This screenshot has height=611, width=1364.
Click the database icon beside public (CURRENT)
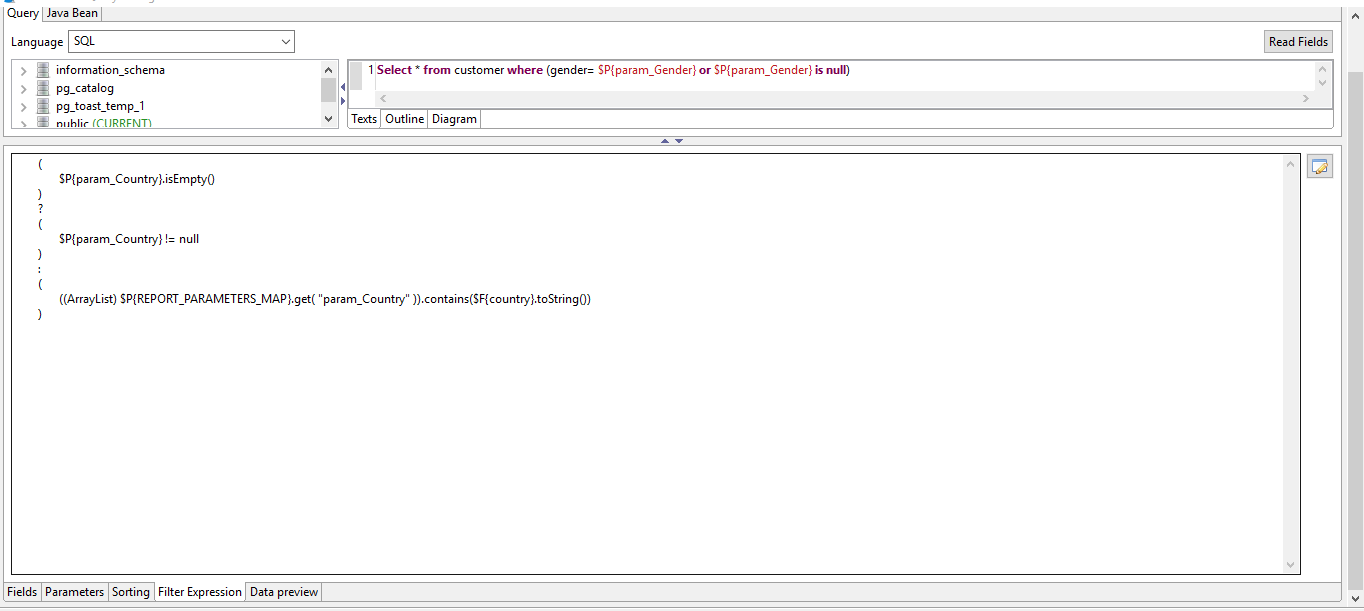[x=41, y=122]
